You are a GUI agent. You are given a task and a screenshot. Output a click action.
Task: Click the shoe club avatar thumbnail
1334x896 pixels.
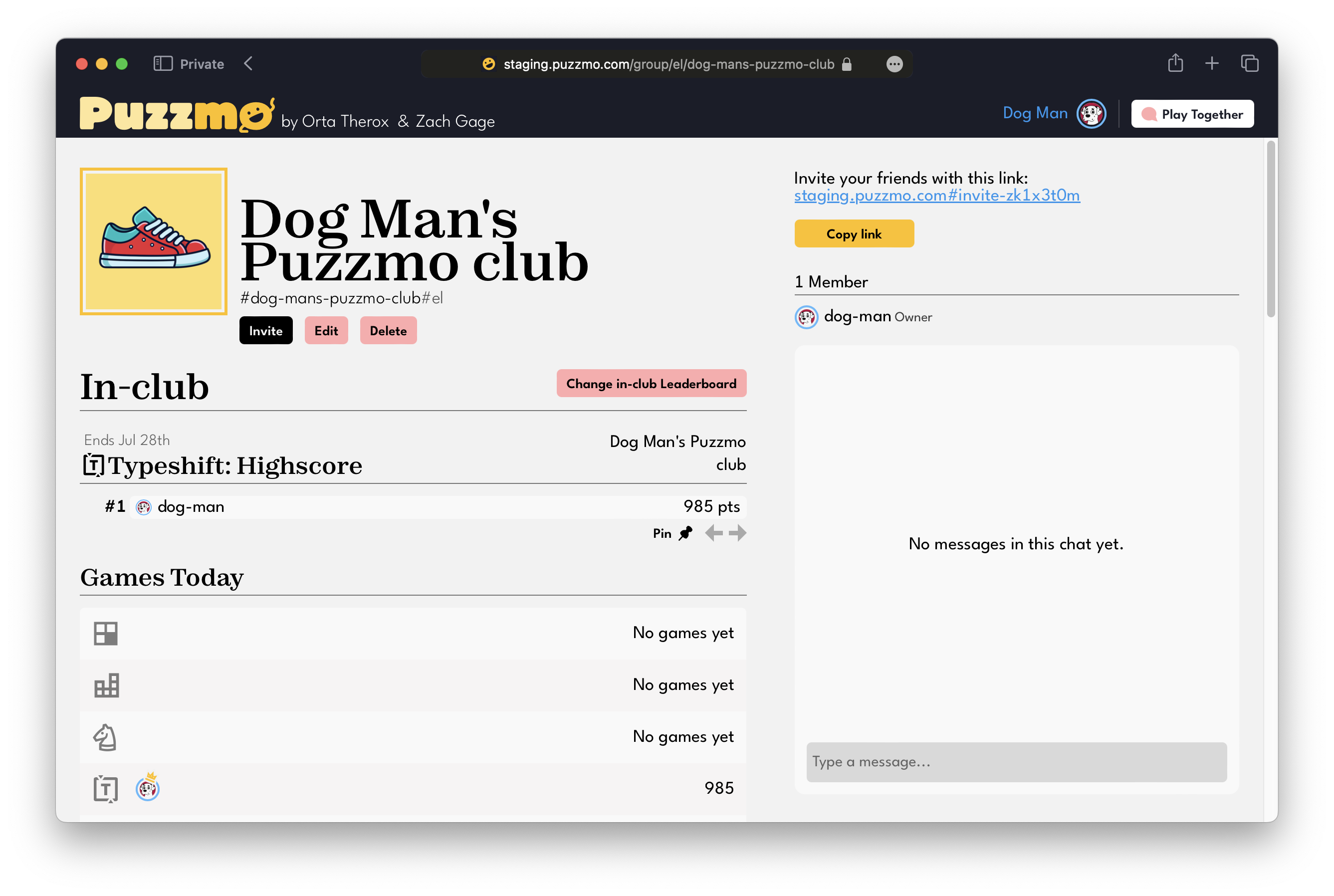click(x=153, y=241)
